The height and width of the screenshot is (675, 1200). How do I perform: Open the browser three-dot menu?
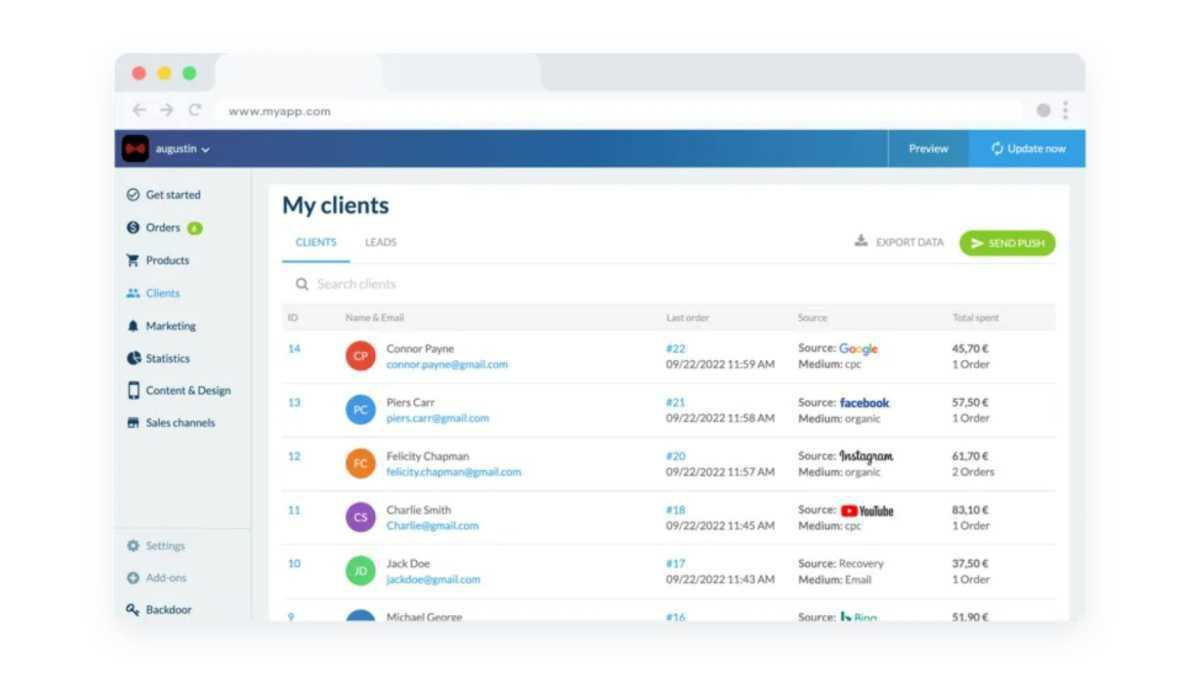[1065, 110]
